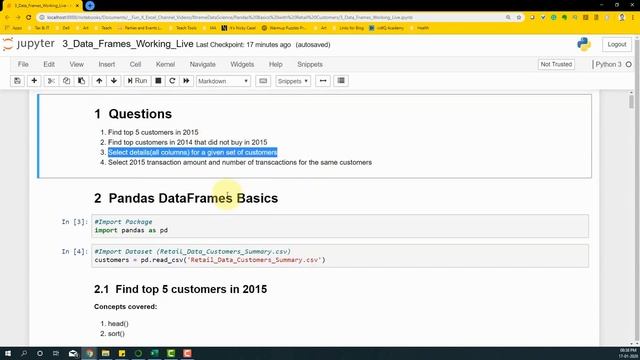Close the 3_Data_Frames_Working_Live browser tab

[x=77, y=6]
